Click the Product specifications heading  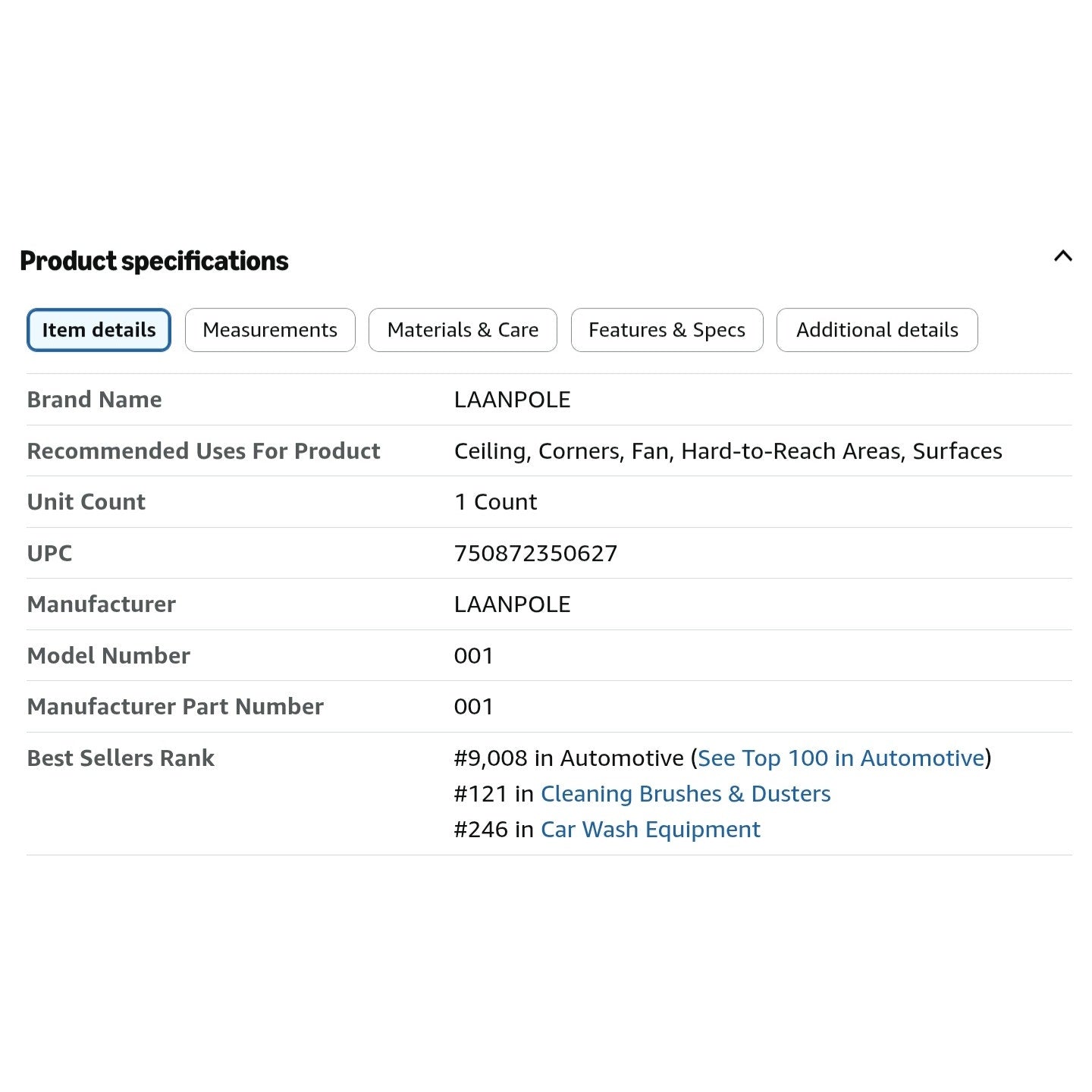[x=154, y=261]
